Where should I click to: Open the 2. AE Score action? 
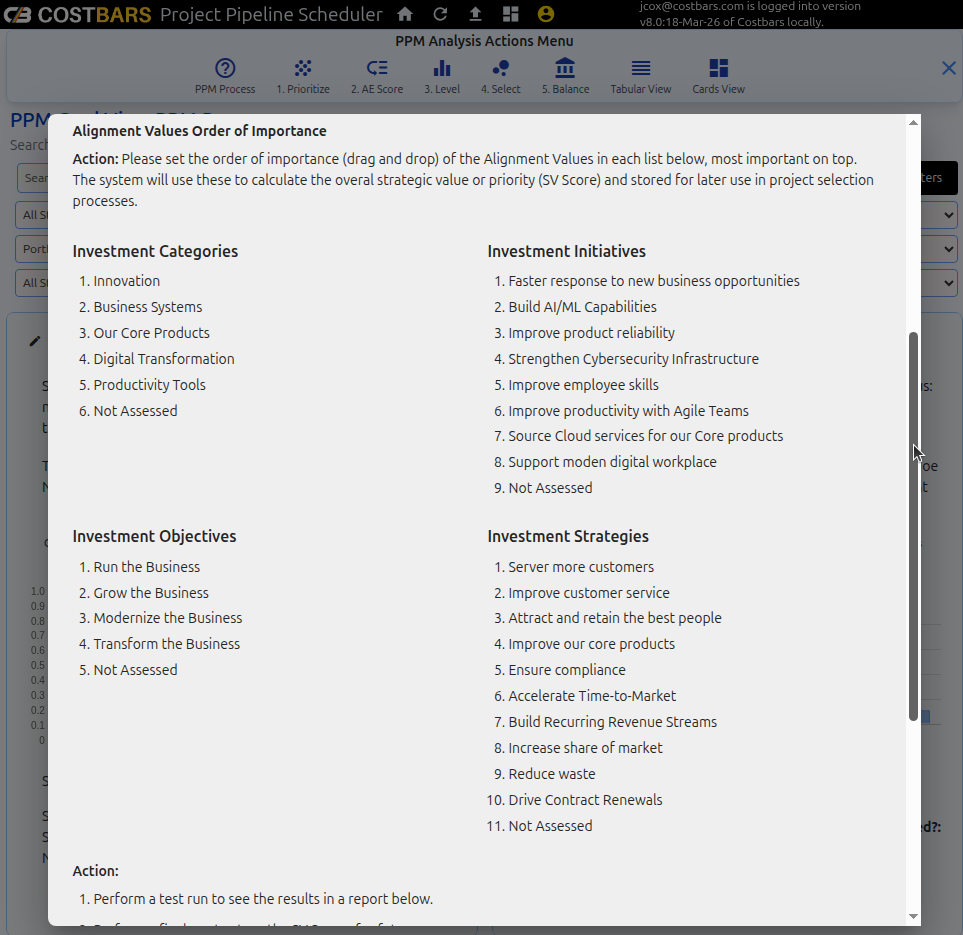(x=377, y=68)
